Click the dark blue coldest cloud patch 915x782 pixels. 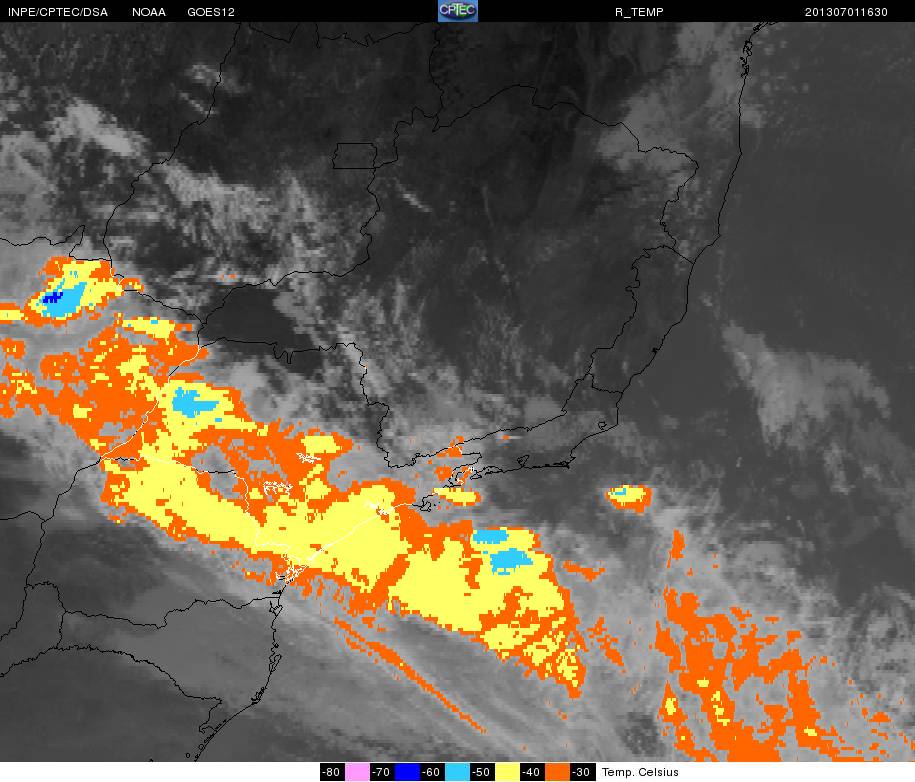point(52,298)
